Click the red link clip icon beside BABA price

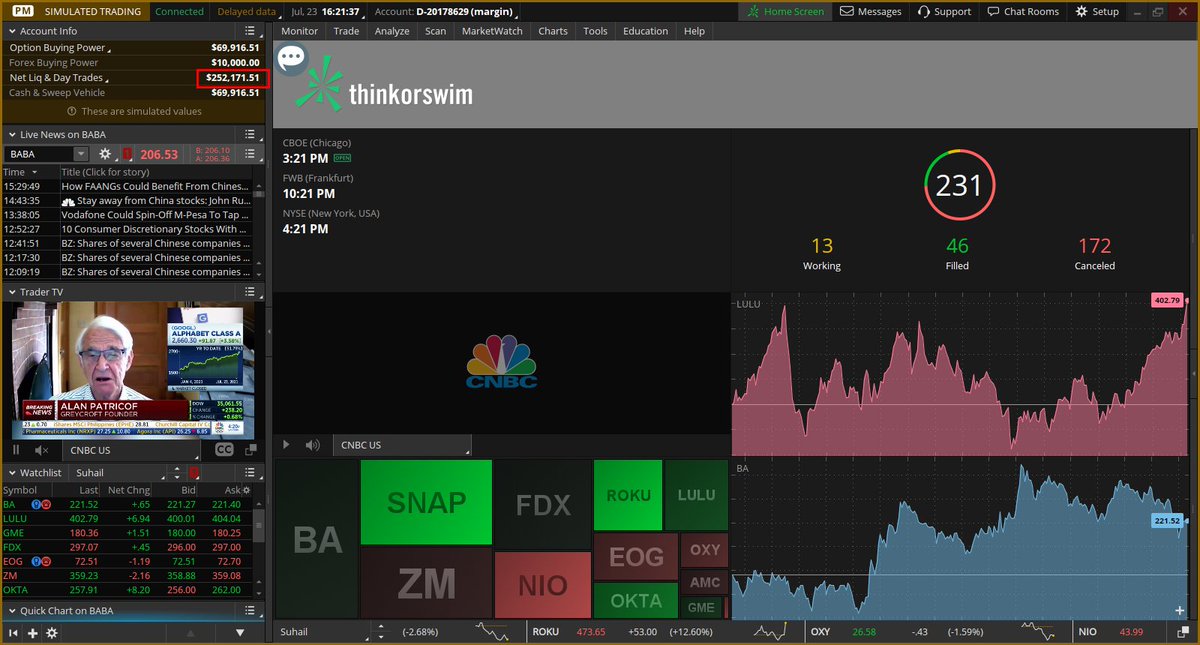[127, 154]
